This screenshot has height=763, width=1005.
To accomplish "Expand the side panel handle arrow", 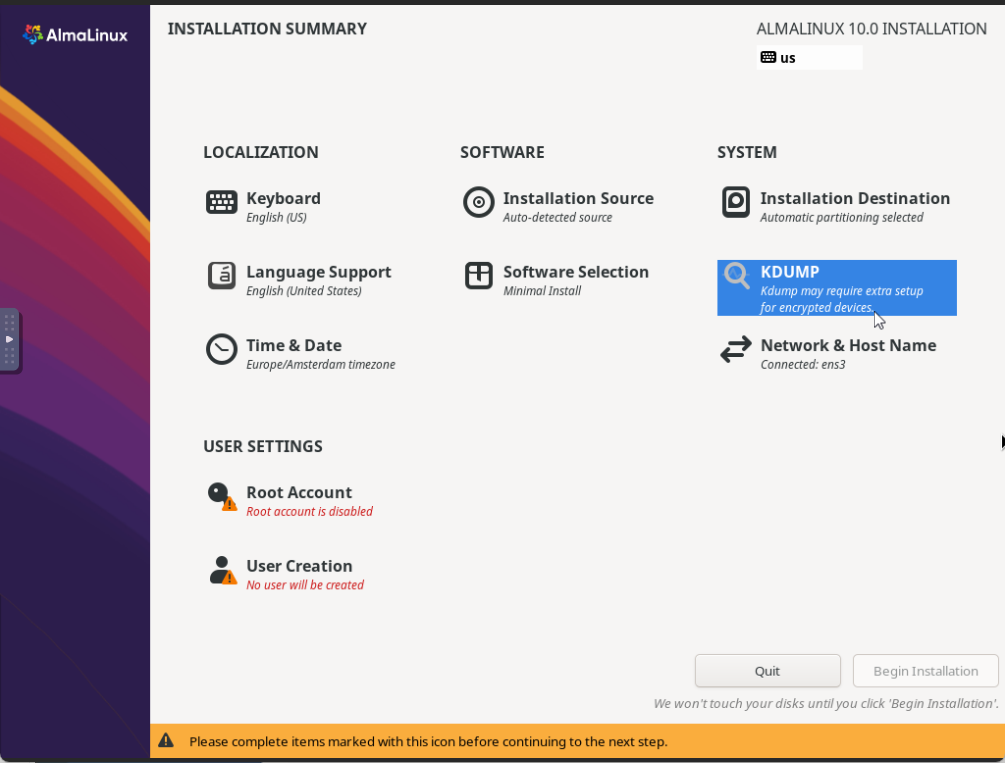I will click(x=9, y=339).
